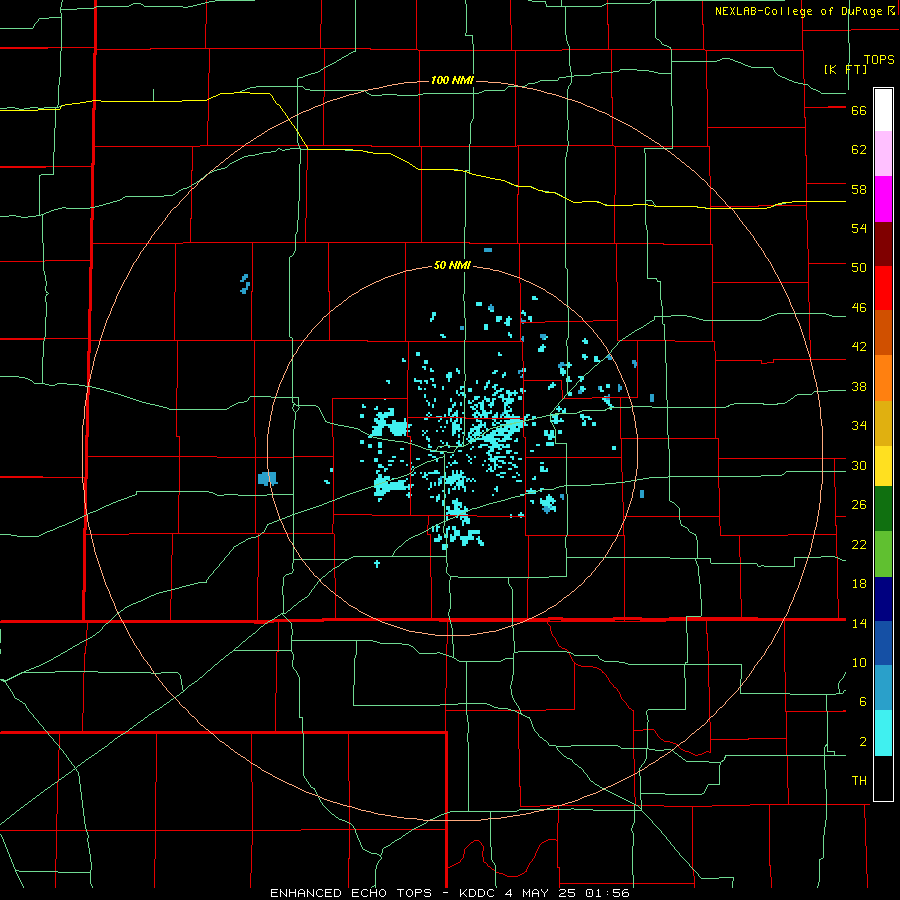900x900 pixels.
Task: Click the 2 scale label
Action: coord(862,742)
